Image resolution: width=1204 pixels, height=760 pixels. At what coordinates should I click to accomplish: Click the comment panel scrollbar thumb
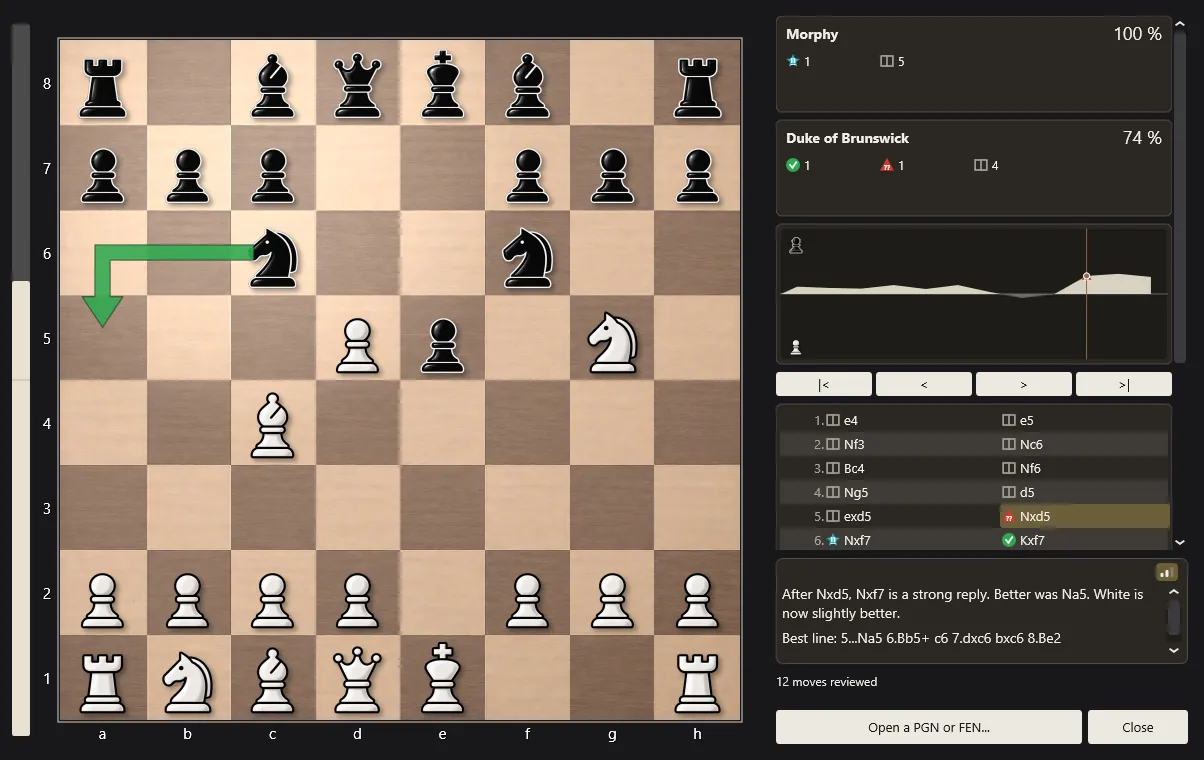[1175, 619]
